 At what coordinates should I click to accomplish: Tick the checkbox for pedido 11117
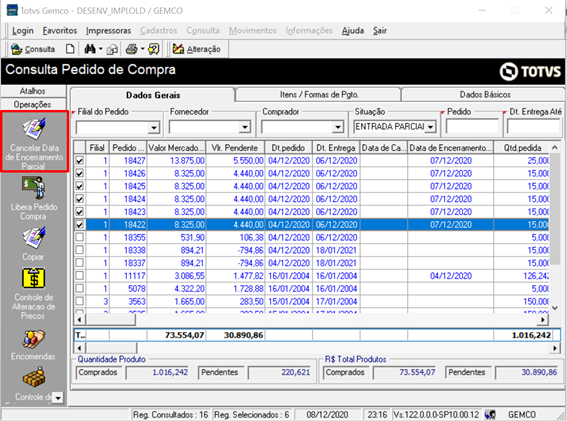click(80, 276)
